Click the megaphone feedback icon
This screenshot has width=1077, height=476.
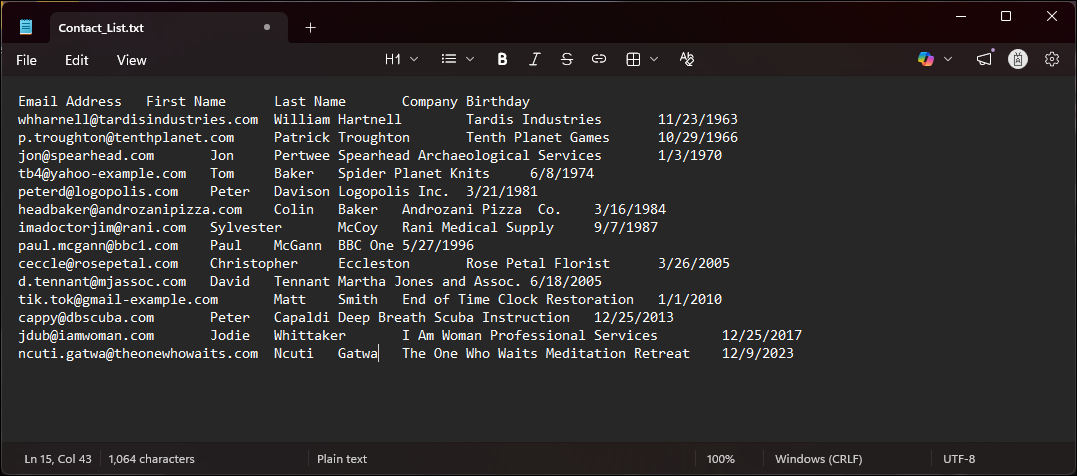pyautogui.click(x=984, y=60)
